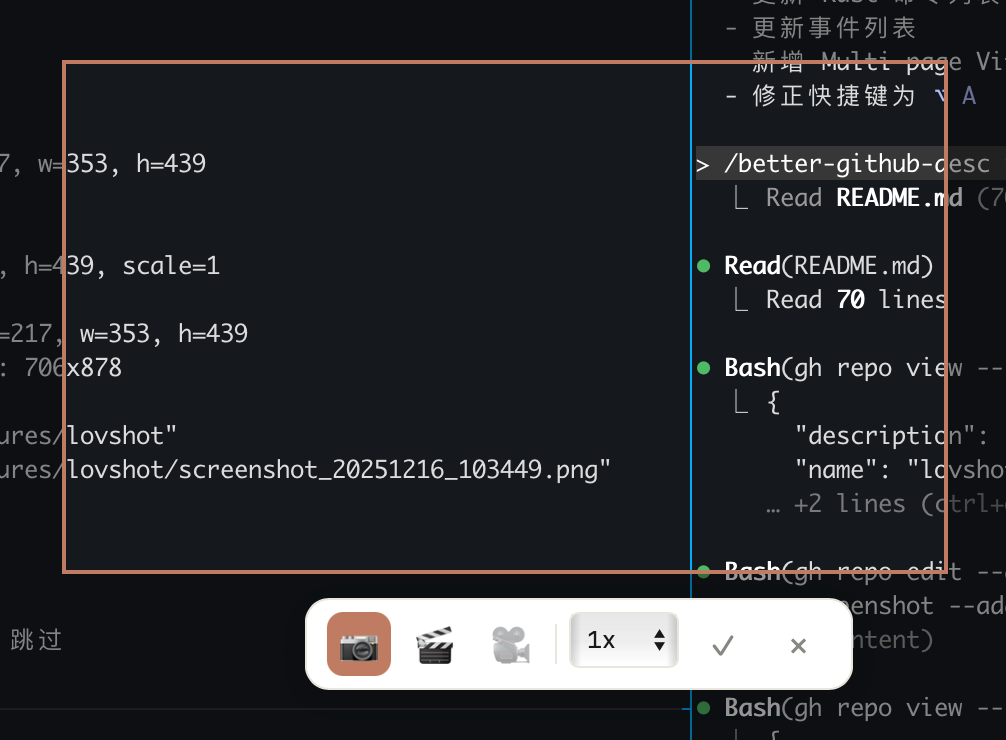
Task: Click the 'h=439, scale=1' text
Action: pyautogui.click(x=122, y=266)
